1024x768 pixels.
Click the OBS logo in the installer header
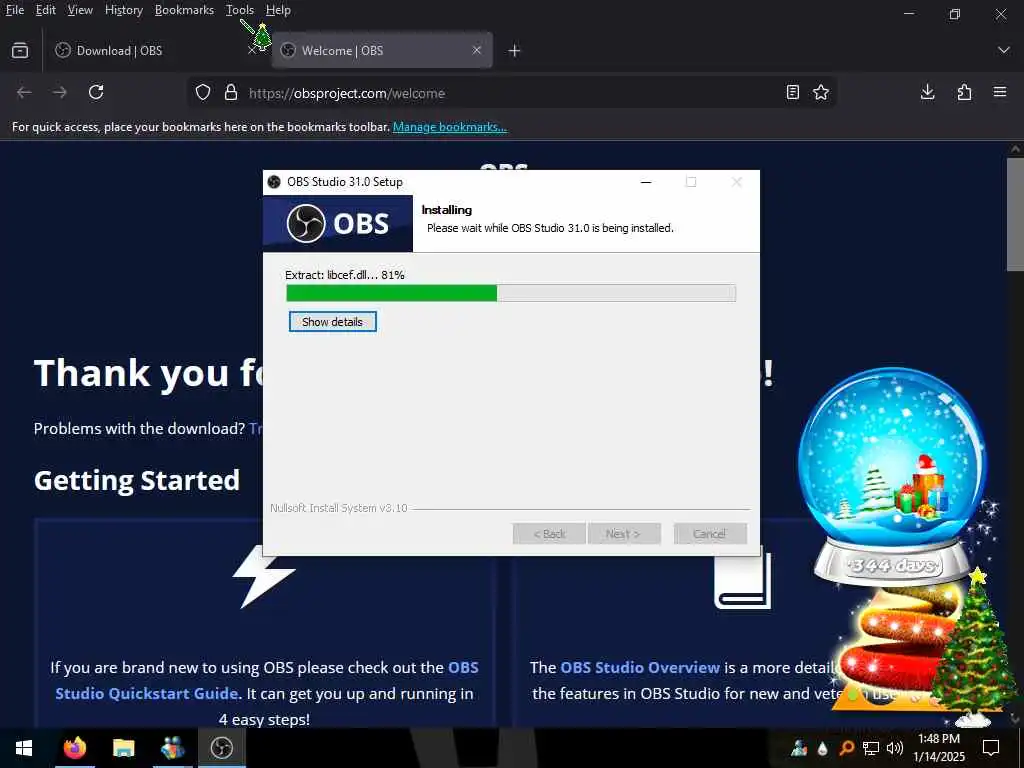338,223
